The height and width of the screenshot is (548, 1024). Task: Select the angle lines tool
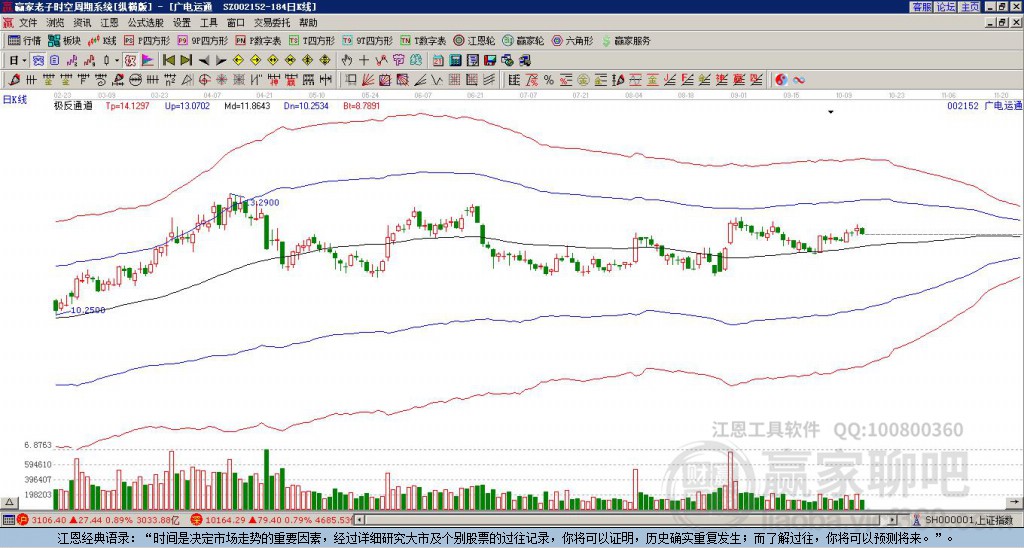421,80
